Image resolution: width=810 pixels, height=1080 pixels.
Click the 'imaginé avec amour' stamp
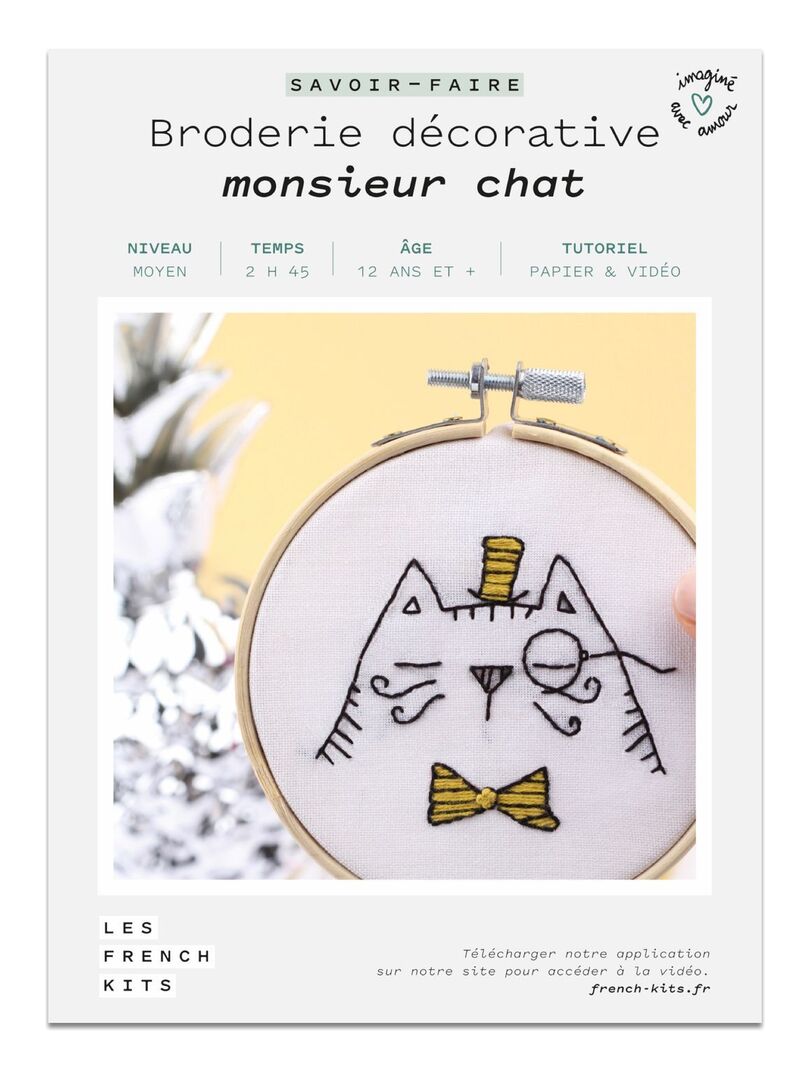point(703,104)
